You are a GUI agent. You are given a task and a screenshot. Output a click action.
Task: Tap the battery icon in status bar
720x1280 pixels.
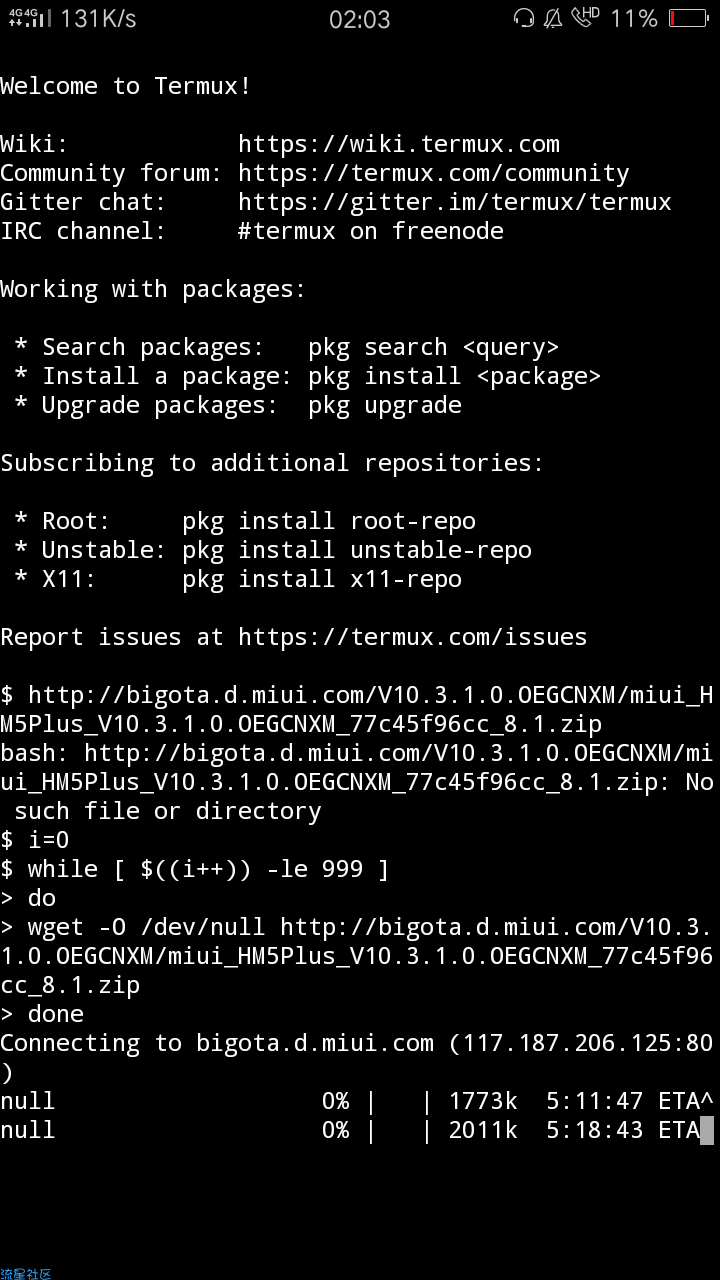click(688, 18)
